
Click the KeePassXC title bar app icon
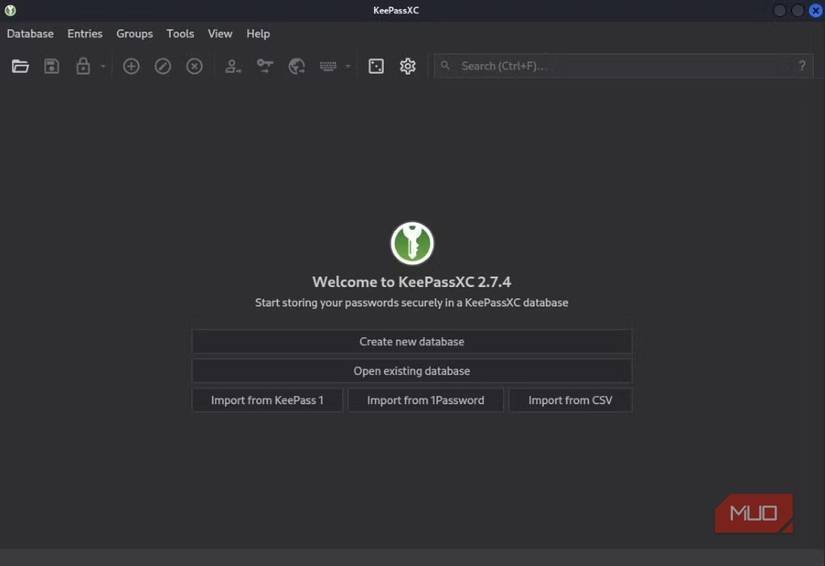point(10,10)
